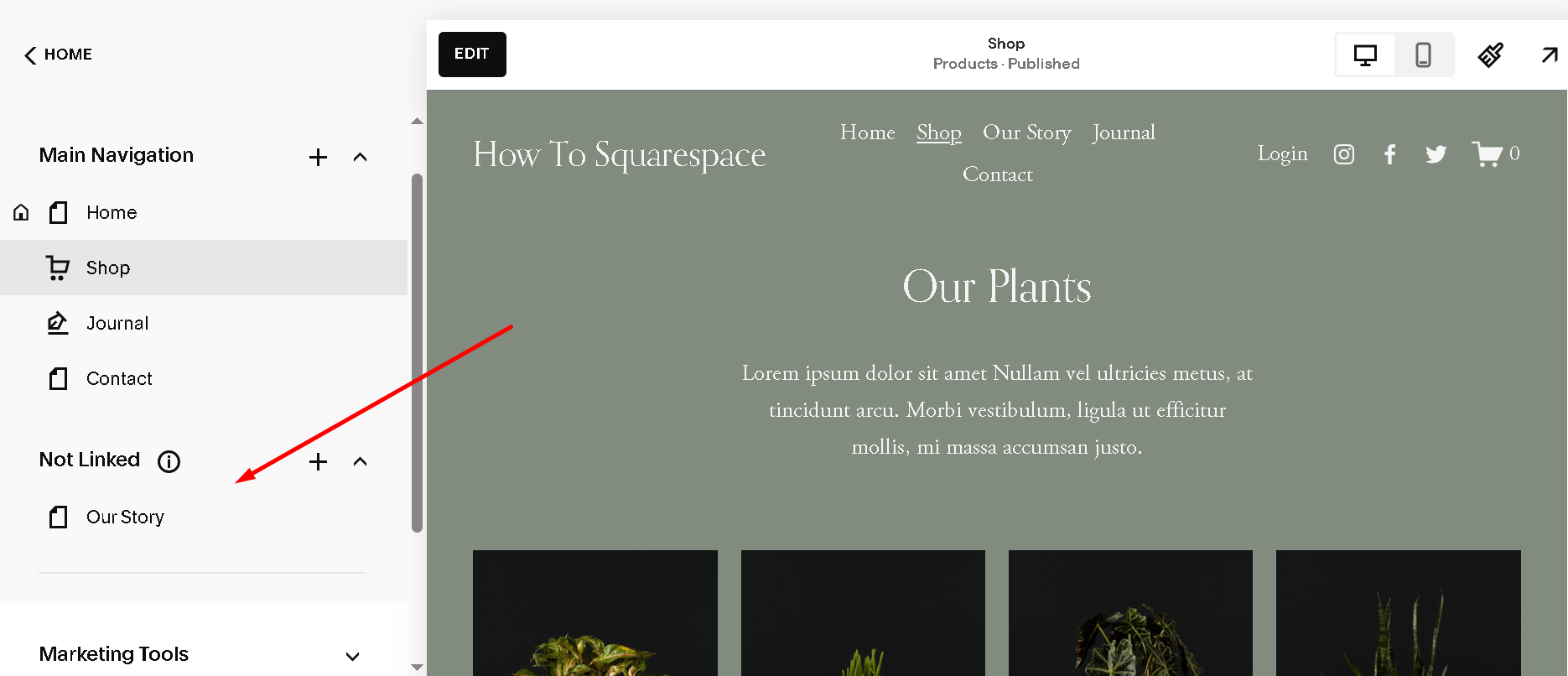Click the Not Linked heading
The image size is (1568, 676).
coord(90,460)
